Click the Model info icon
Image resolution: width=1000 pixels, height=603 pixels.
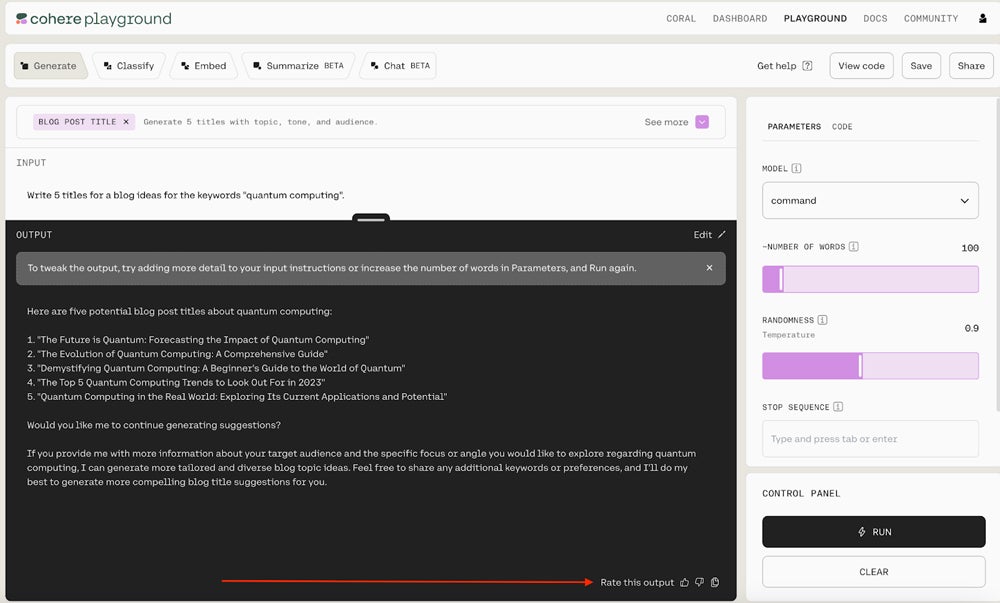click(797, 169)
